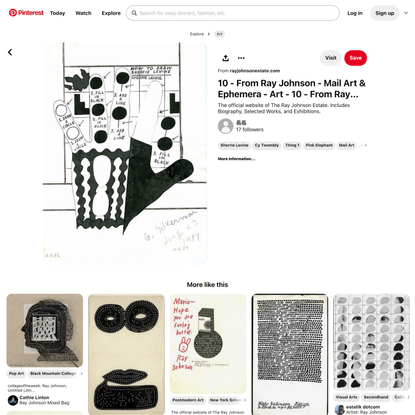The width and height of the screenshot is (415, 415).
Task: Open the three-dot more options menu
Action: 241,58
